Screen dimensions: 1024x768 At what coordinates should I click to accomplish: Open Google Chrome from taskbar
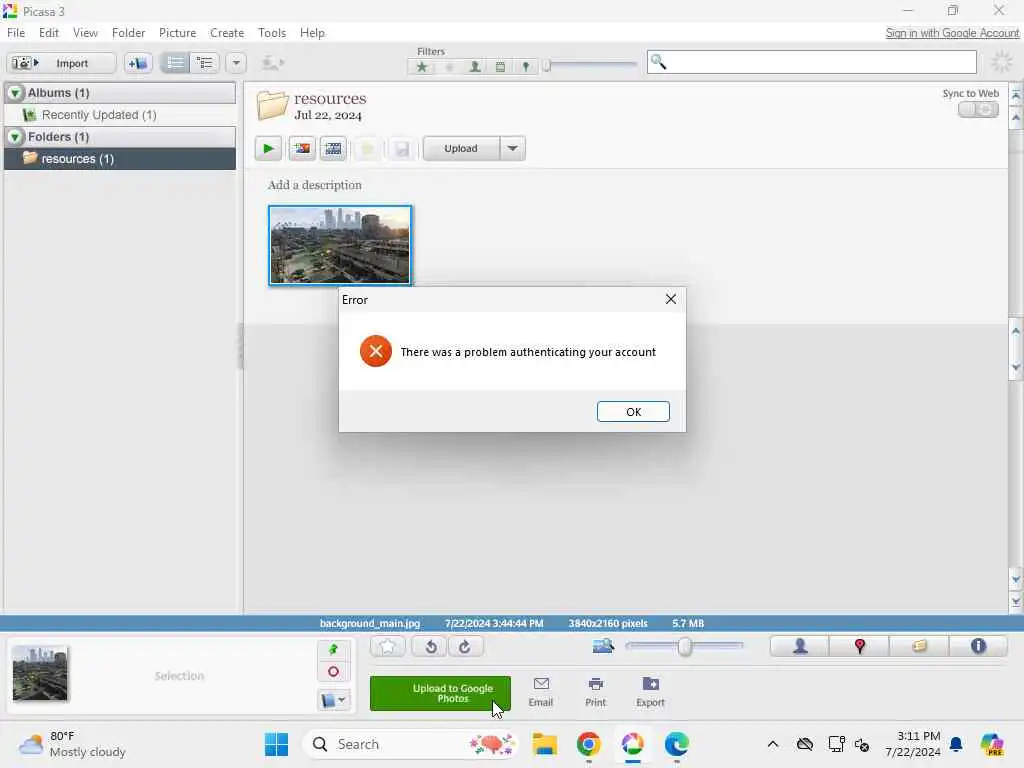coord(588,744)
